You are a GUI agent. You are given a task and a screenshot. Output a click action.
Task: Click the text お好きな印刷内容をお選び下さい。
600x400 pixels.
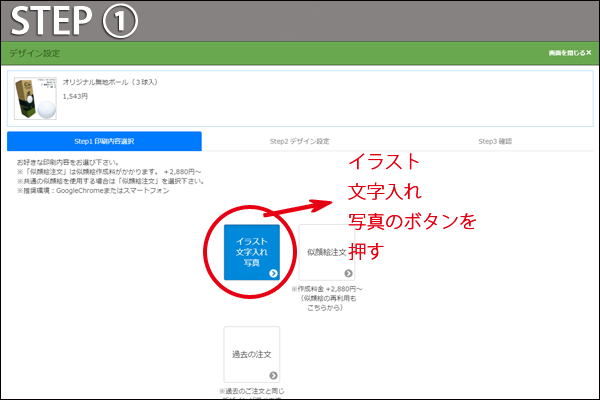(68, 162)
